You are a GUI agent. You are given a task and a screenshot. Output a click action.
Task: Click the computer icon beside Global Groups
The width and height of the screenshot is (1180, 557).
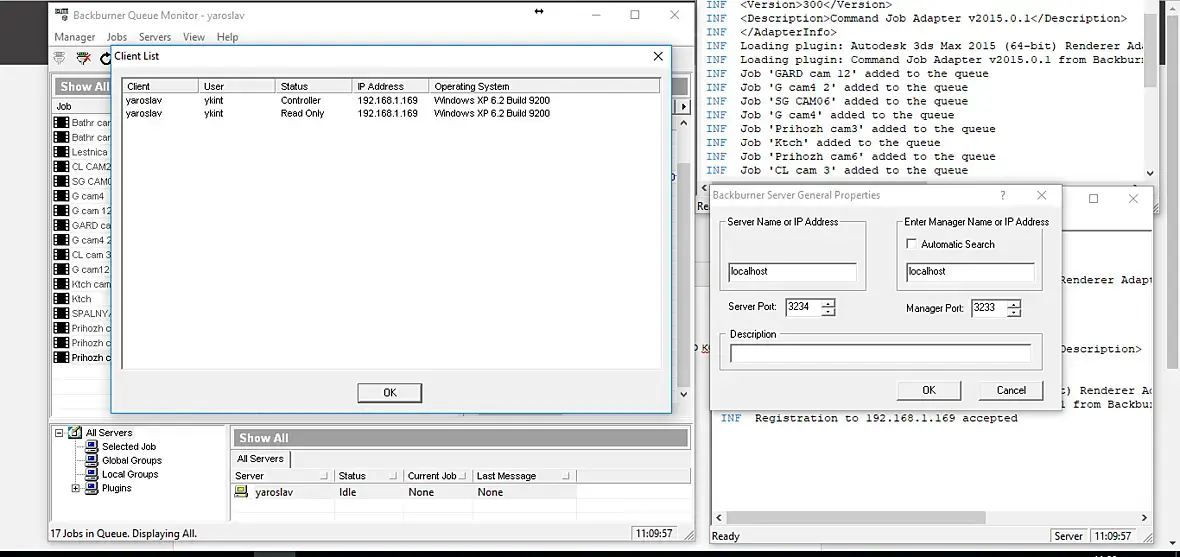point(92,460)
